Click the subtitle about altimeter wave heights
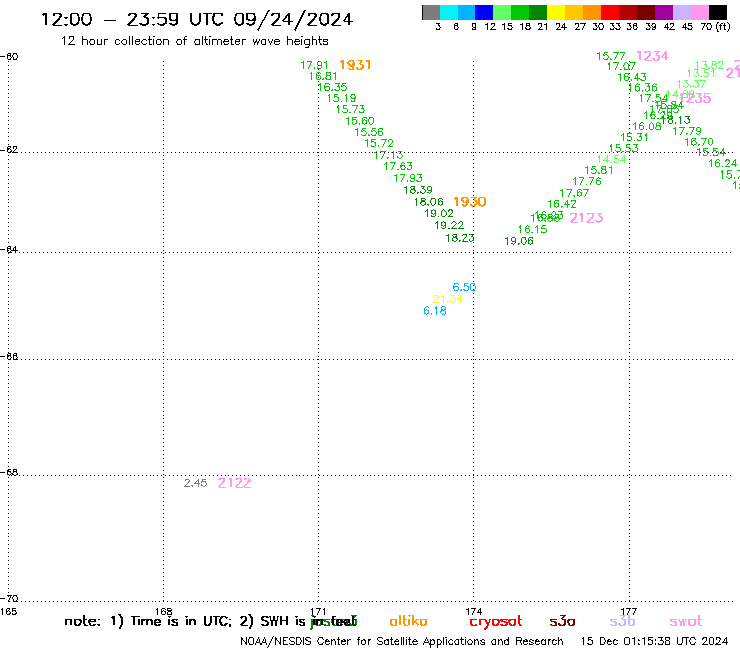The width and height of the screenshot is (740, 650). coord(194,41)
